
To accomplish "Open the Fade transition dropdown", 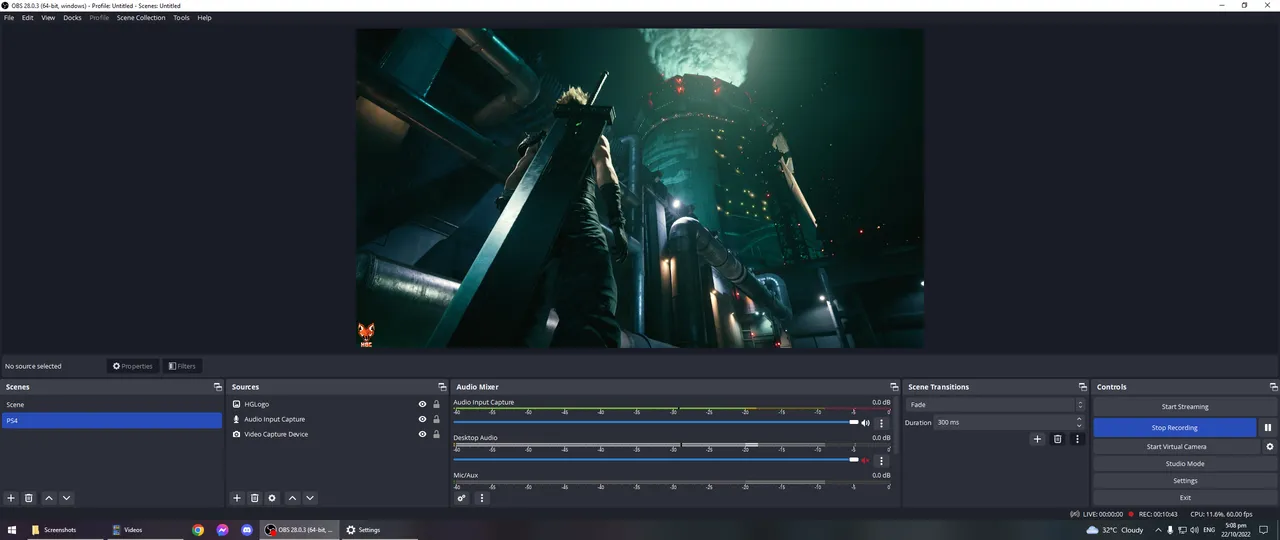I will click(995, 405).
